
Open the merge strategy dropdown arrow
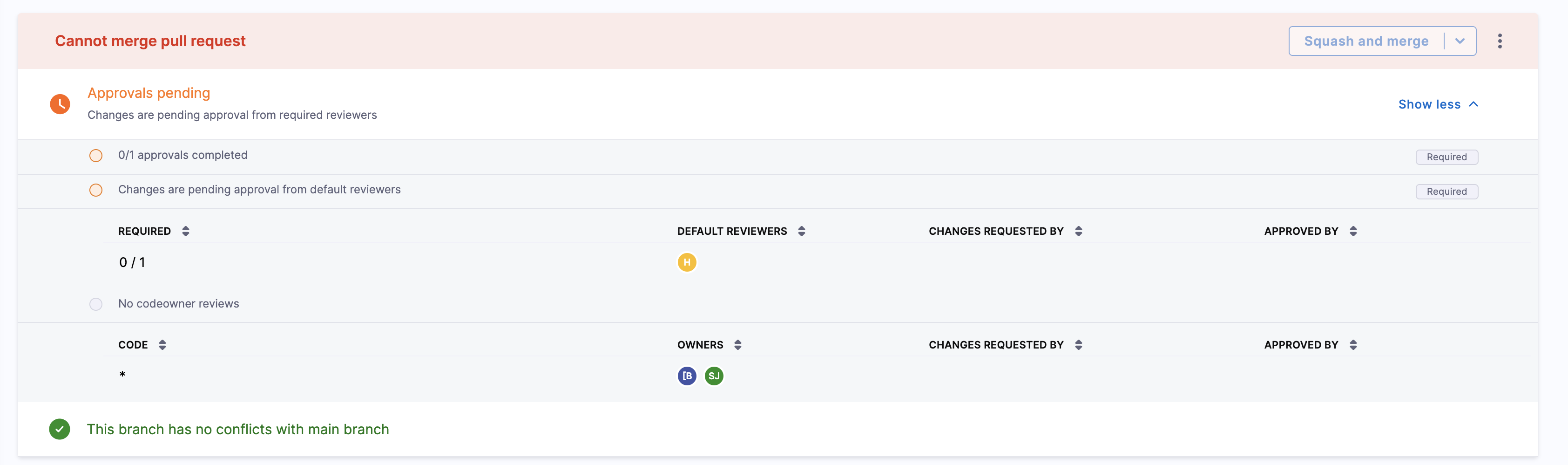(1460, 41)
